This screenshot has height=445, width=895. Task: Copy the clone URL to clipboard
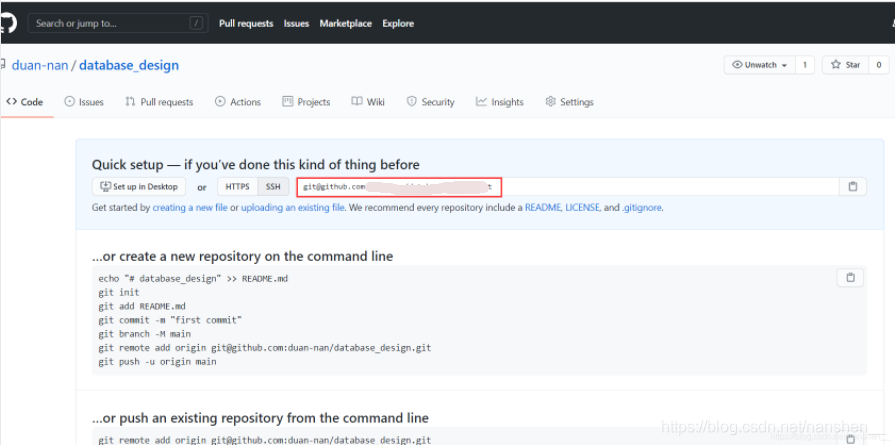853,187
